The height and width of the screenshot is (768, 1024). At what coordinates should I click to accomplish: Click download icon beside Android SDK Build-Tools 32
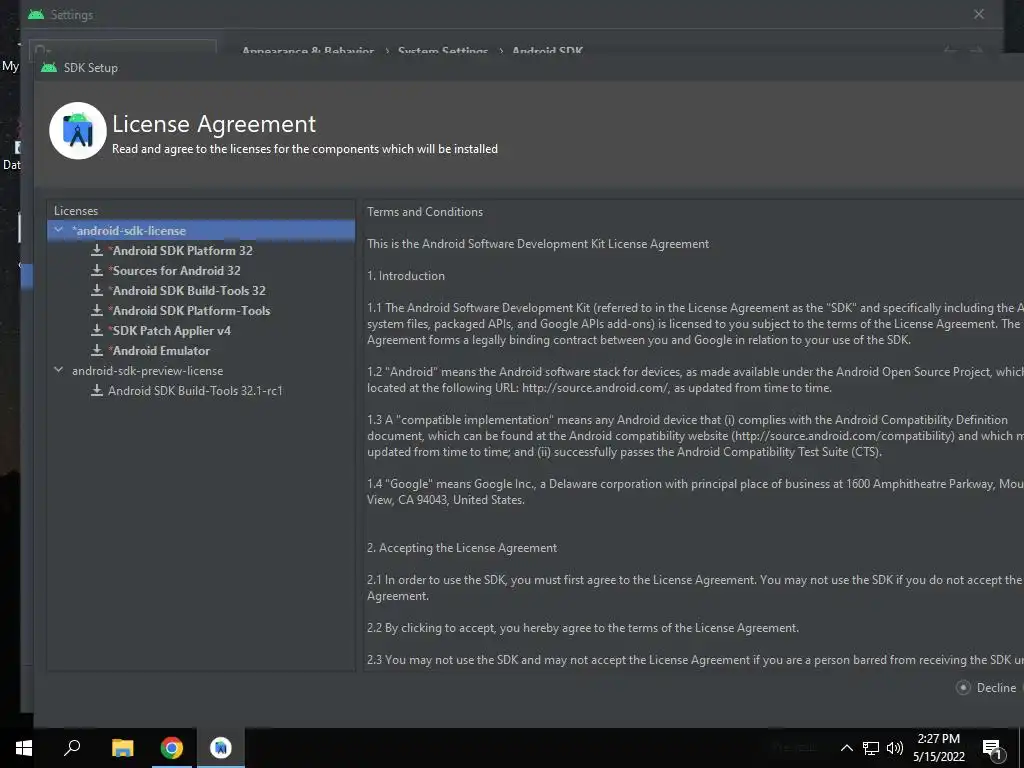pyautogui.click(x=97, y=290)
